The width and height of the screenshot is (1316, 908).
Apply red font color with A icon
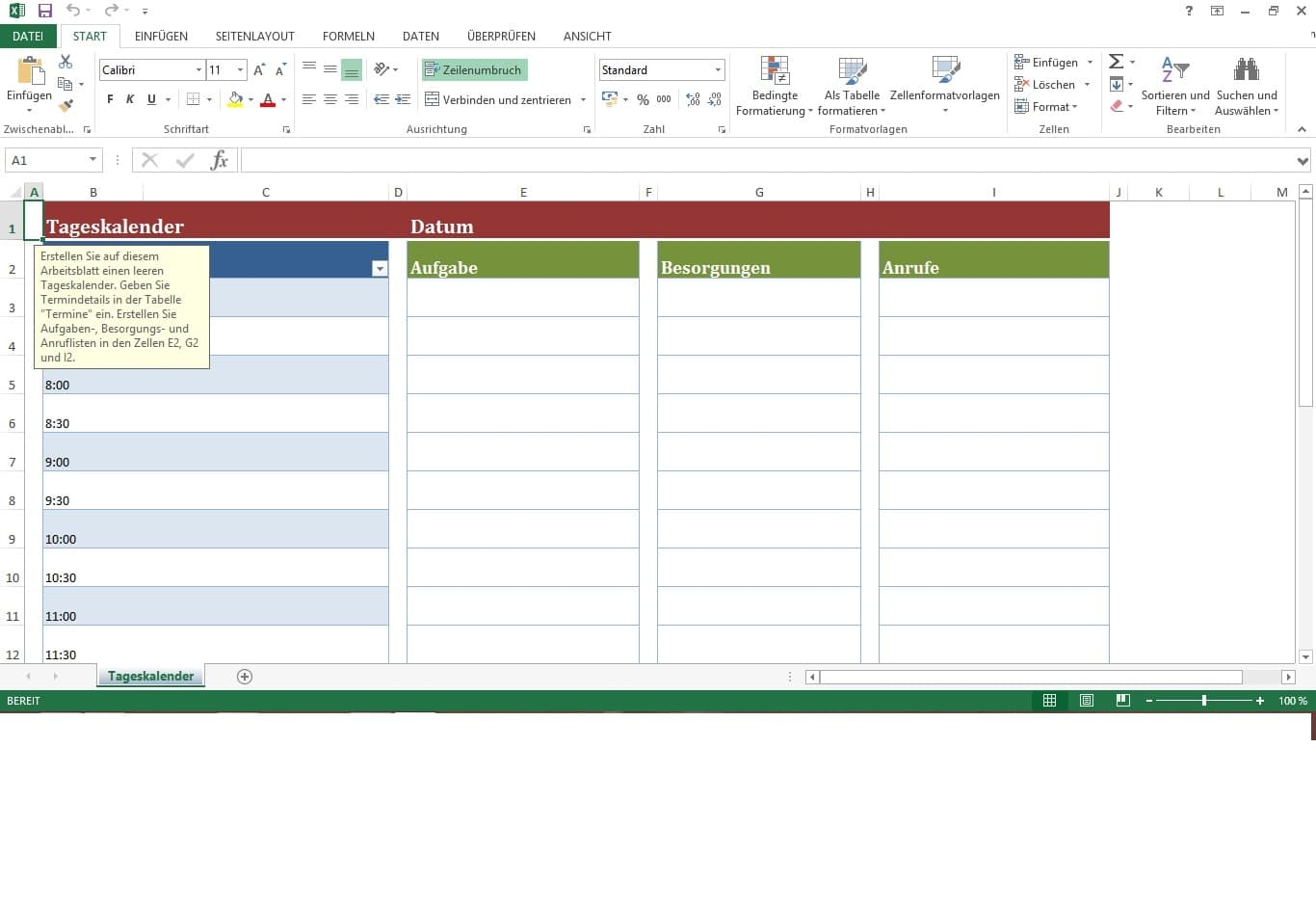268,99
